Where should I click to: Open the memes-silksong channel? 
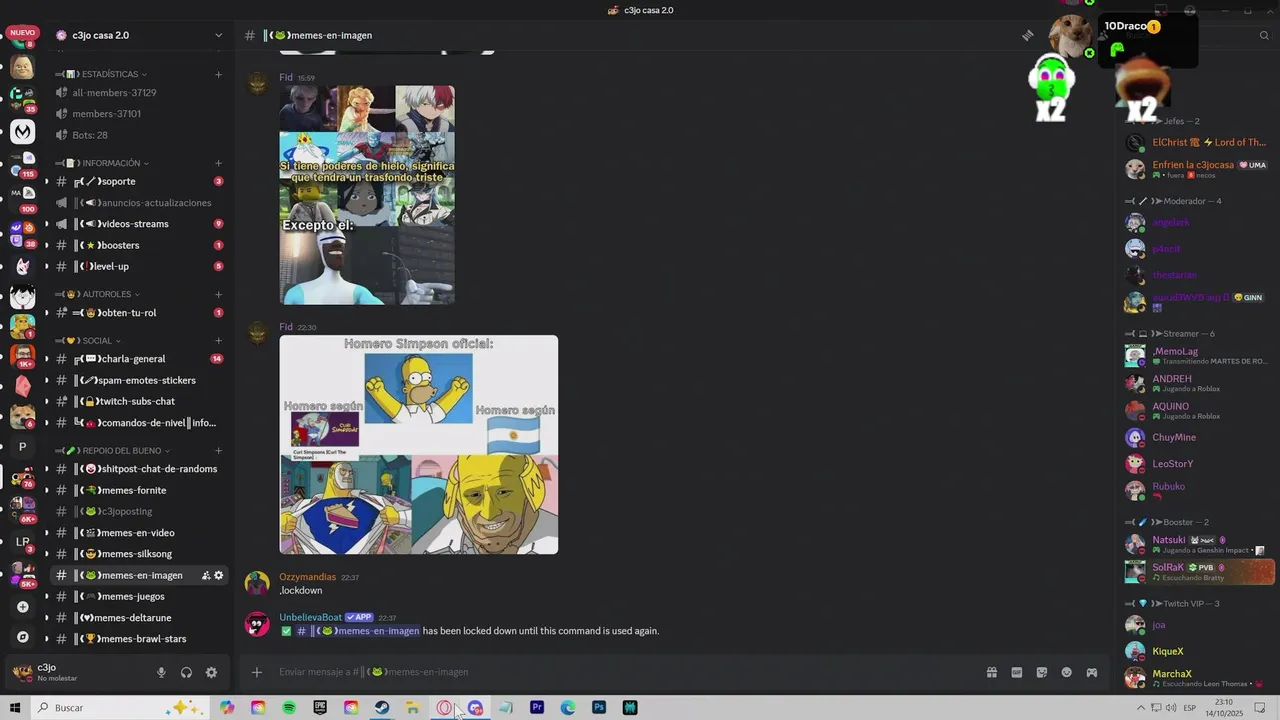(139, 554)
